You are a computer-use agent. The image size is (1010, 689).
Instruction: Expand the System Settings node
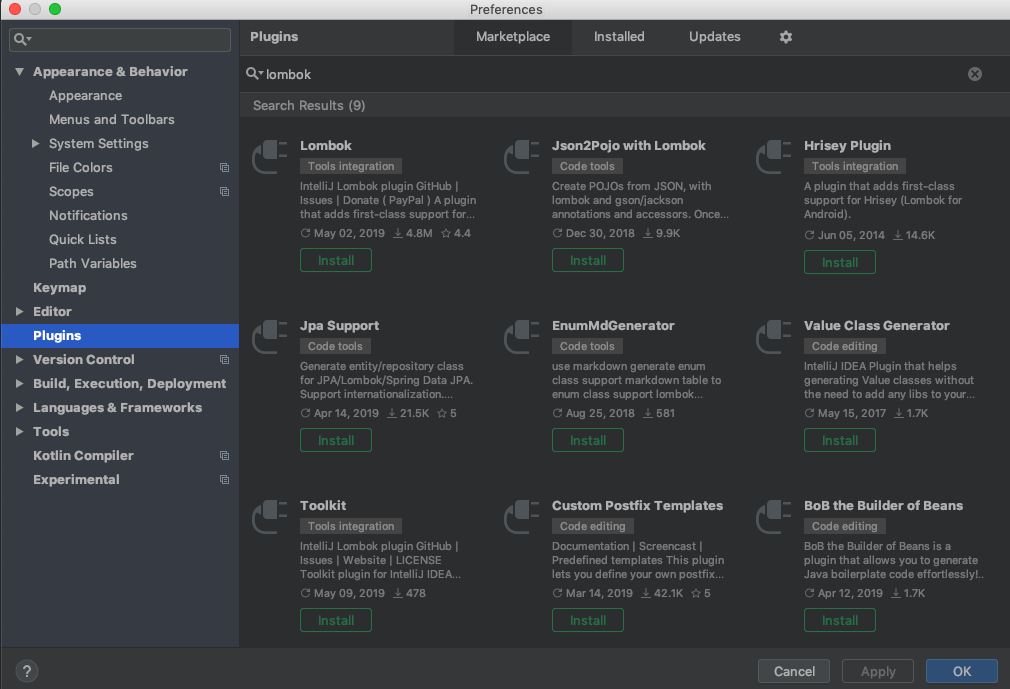tap(35, 144)
